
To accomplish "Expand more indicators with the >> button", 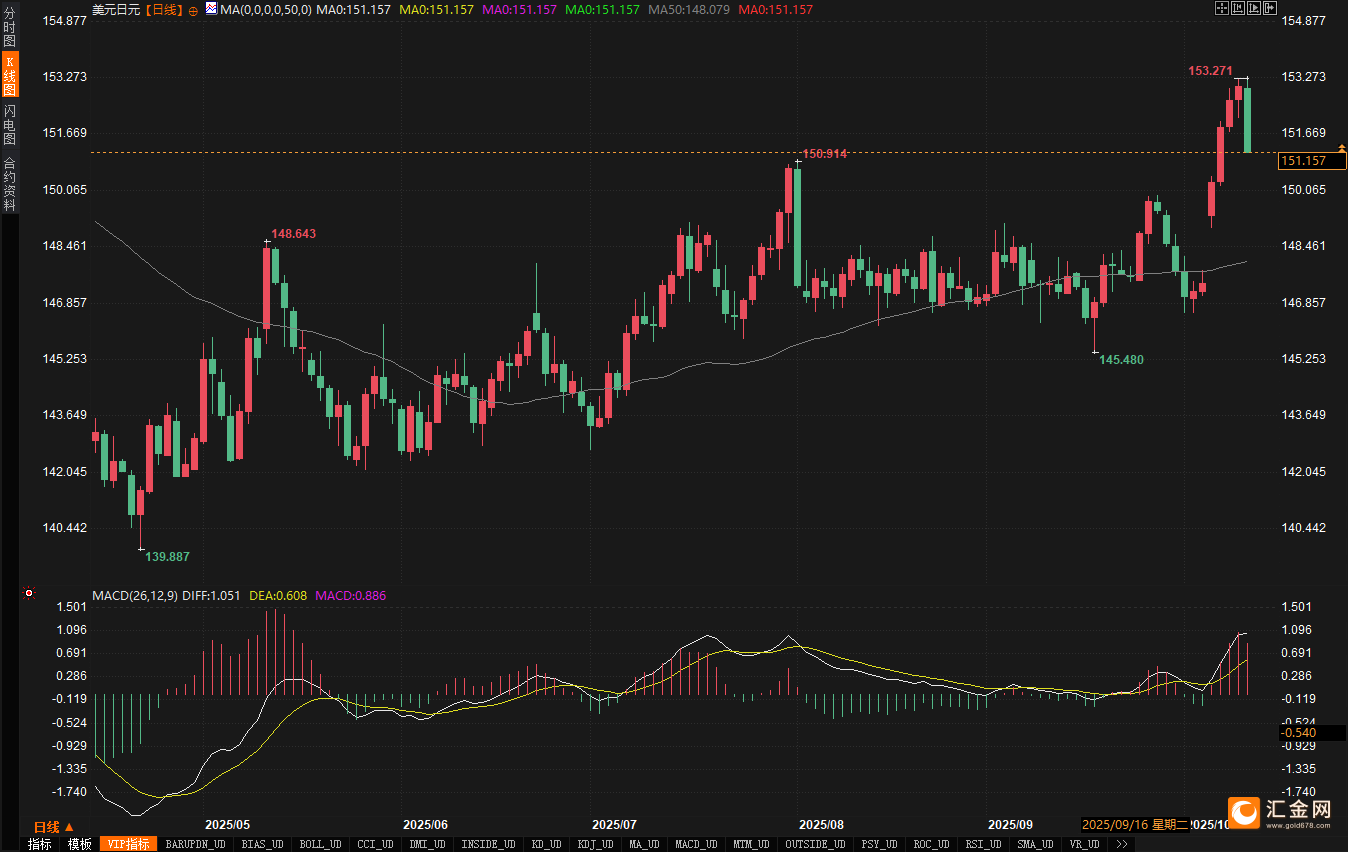I will pos(1122,844).
